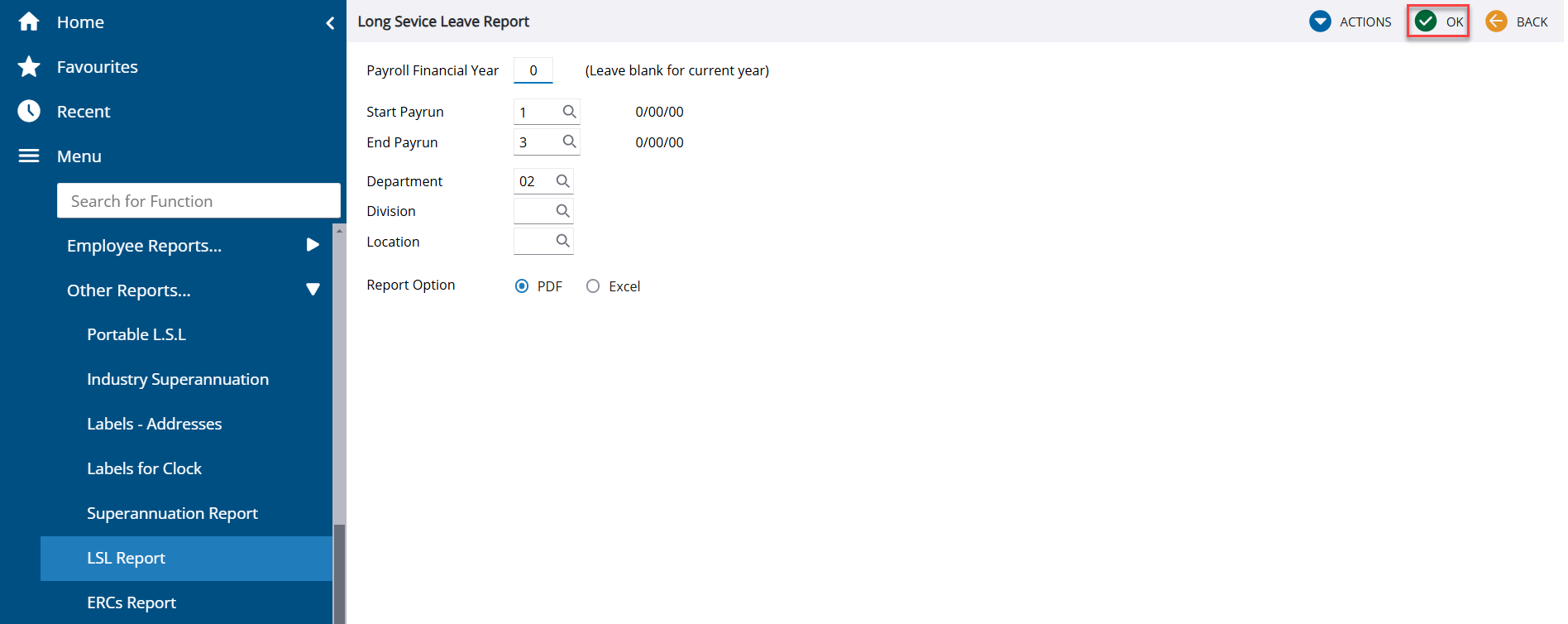Click the Recent clock icon
The image size is (1568, 624).
29,111
